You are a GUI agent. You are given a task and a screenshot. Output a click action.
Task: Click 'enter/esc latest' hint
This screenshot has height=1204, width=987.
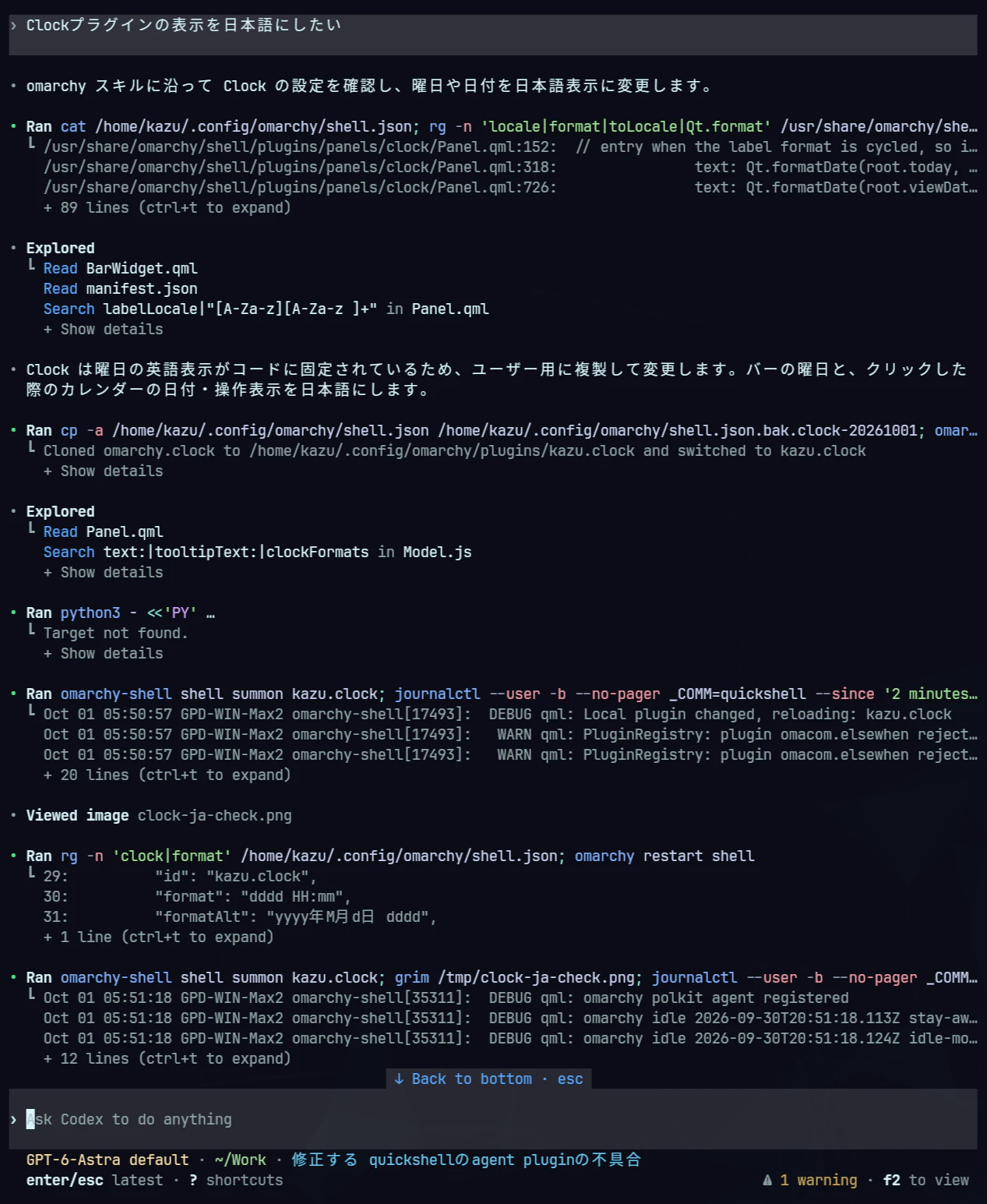tap(94, 1180)
